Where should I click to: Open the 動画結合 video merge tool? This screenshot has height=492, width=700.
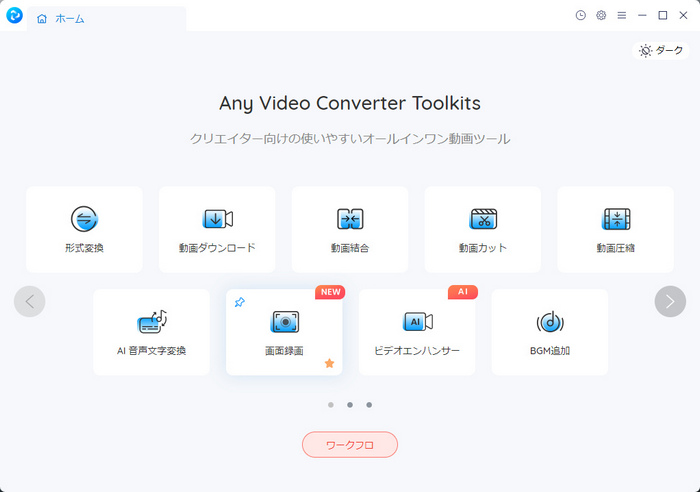(350, 229)
